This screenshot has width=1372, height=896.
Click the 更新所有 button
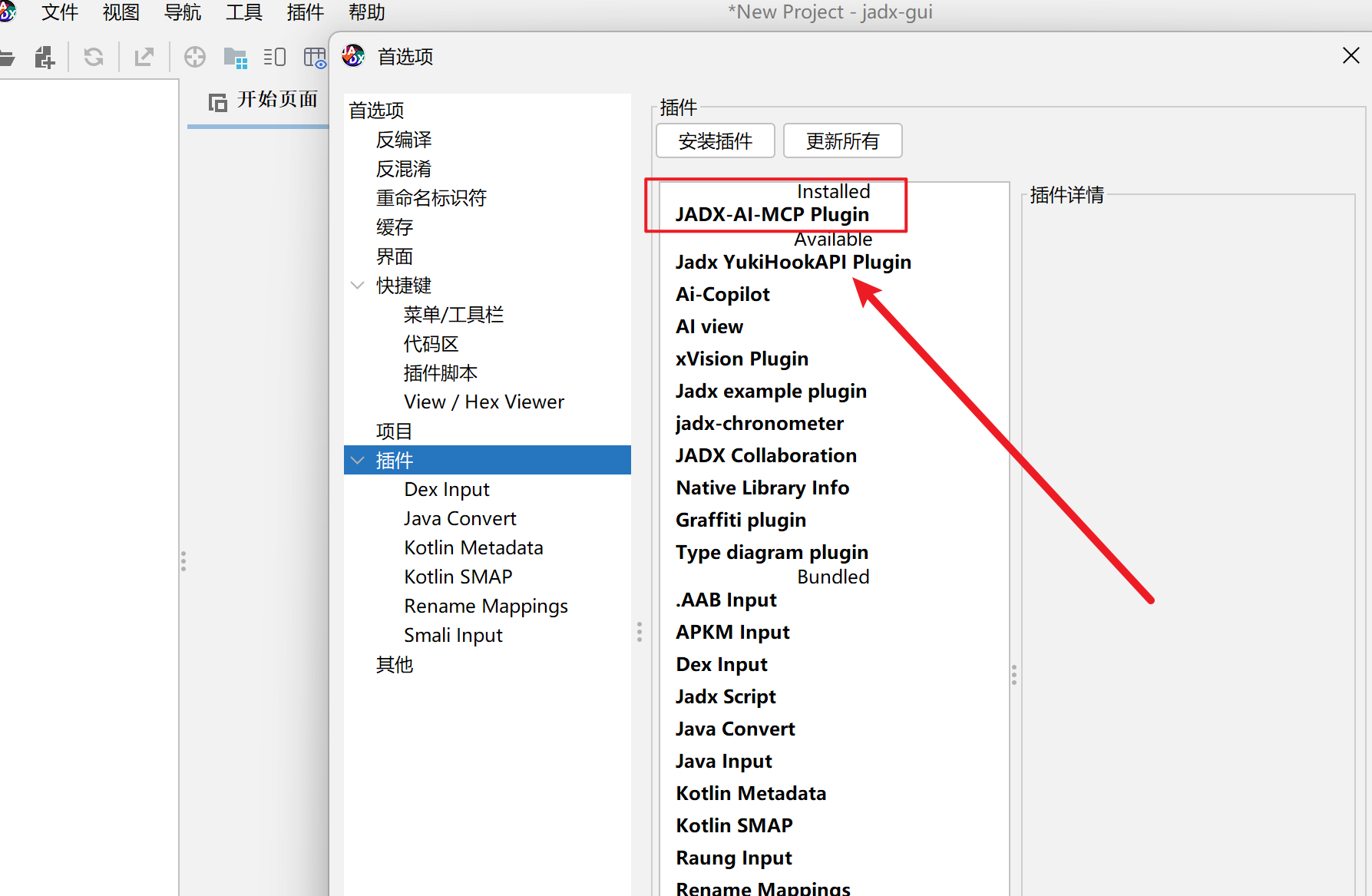pyautogui.click(x=842, y=141)
